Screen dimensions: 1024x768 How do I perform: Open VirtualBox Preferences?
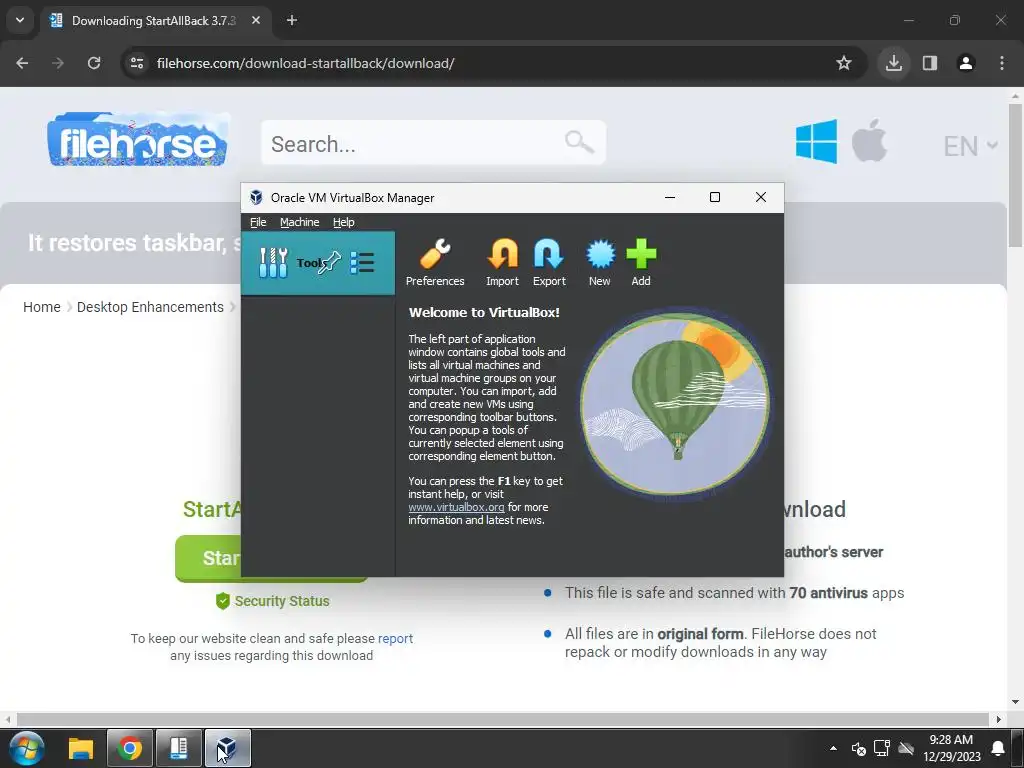click(435, 263)
